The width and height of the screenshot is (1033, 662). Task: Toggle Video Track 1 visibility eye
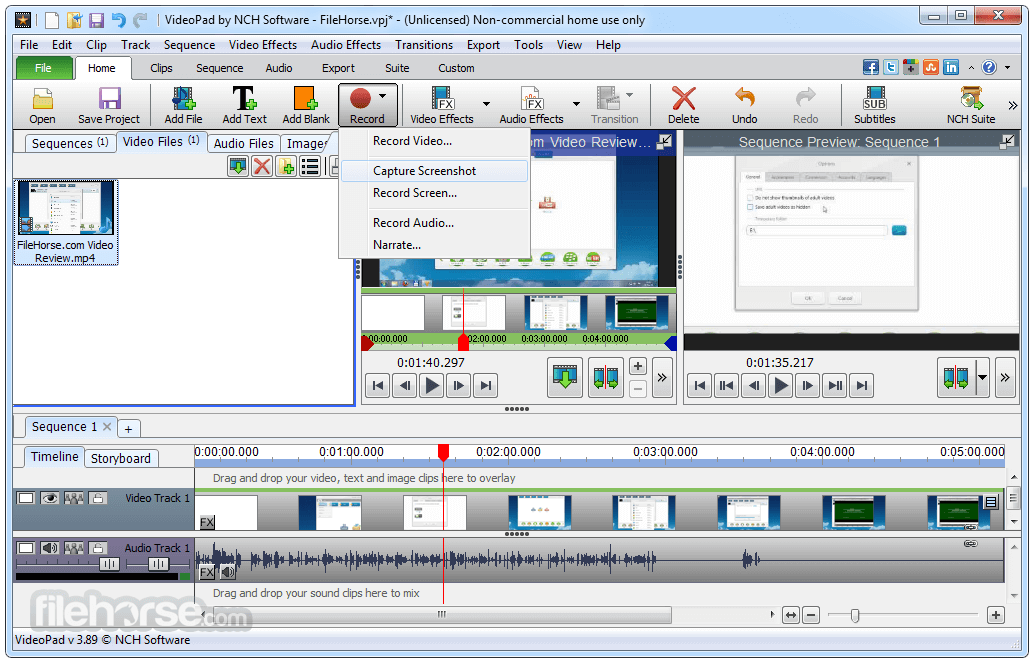point(49,498)
